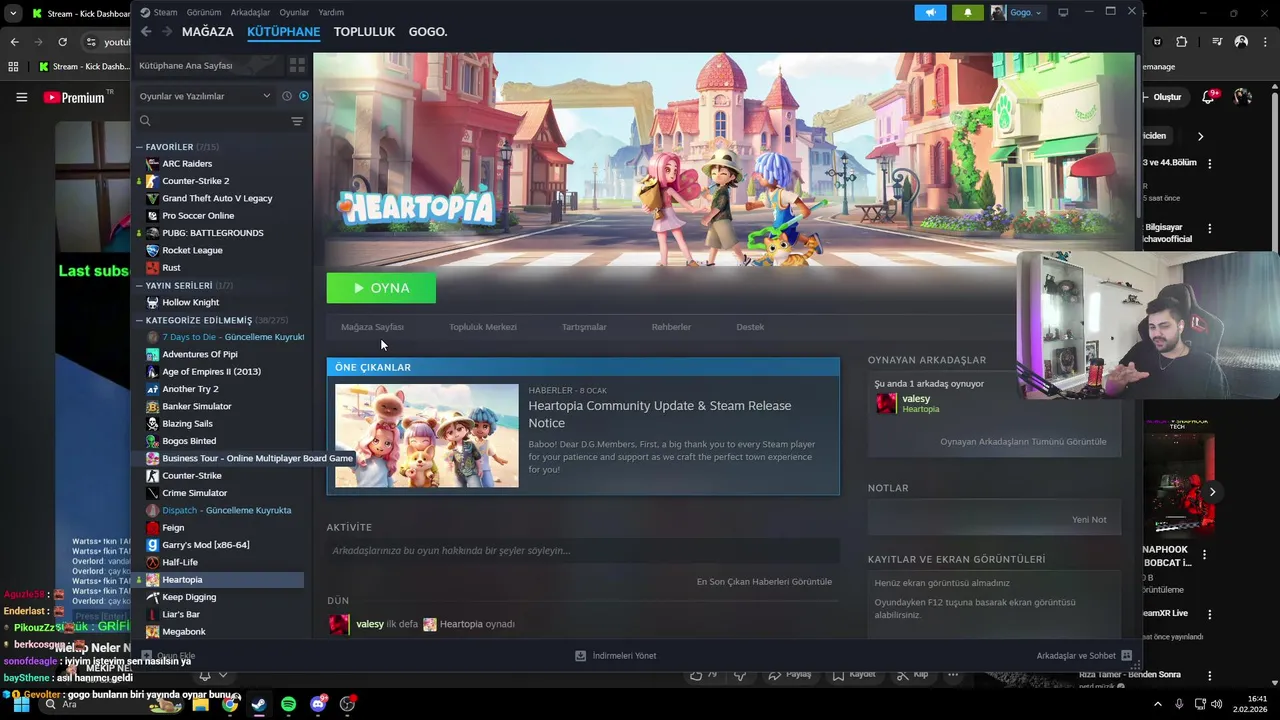This screenshot has width=1280, height=720.
Task: Open the Oyunlar menu
Action: (294, 12)
